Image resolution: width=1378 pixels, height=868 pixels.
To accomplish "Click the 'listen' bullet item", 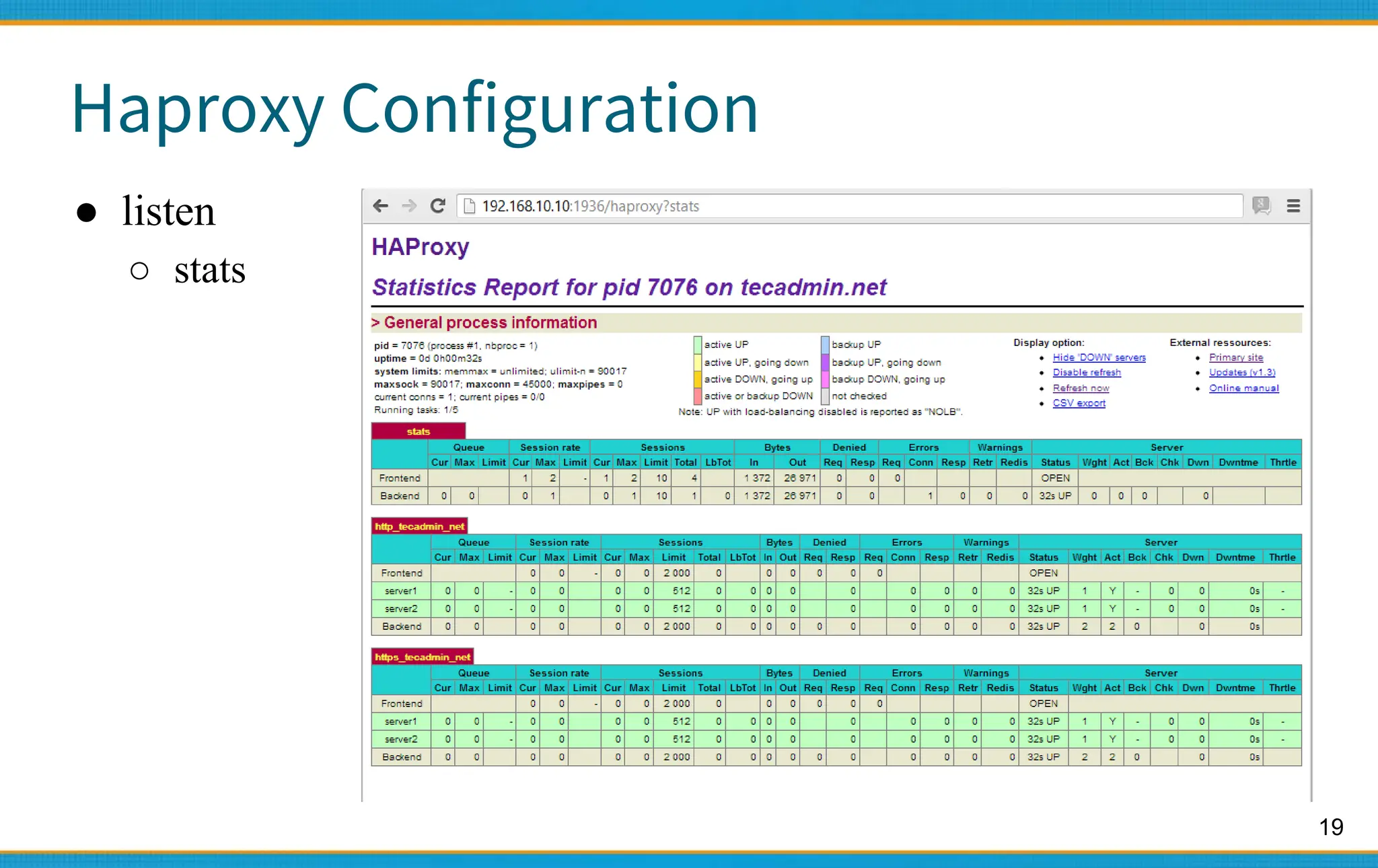I will click(x=169, y=211).
